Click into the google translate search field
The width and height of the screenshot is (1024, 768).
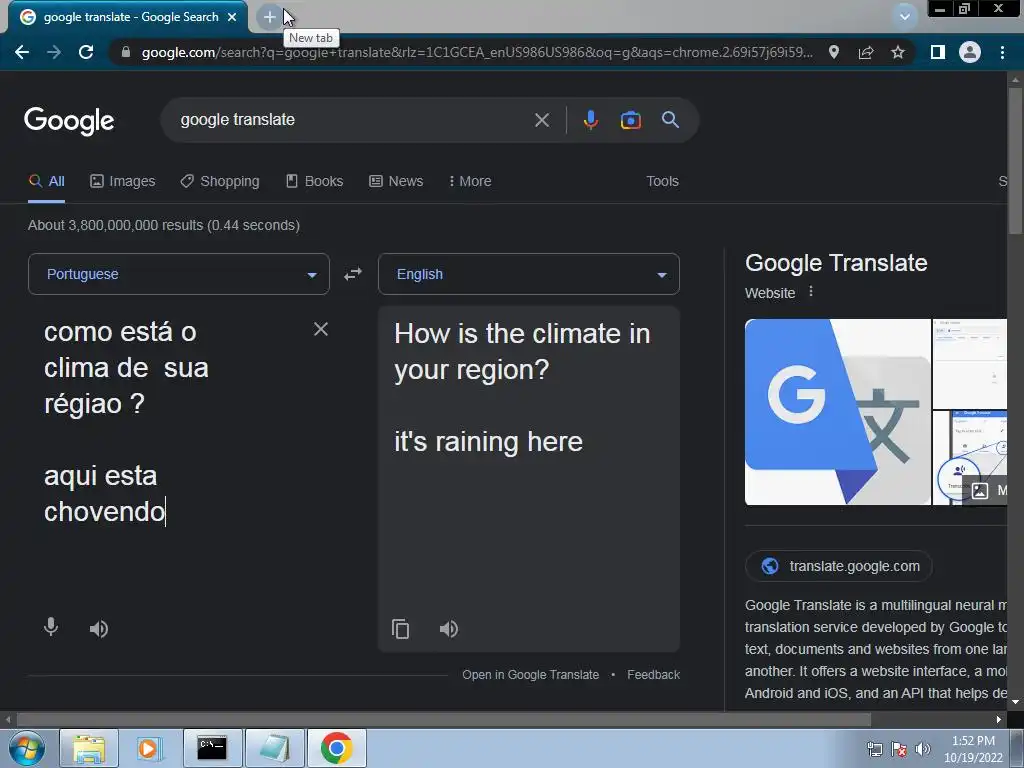click(x=353, y=120)
